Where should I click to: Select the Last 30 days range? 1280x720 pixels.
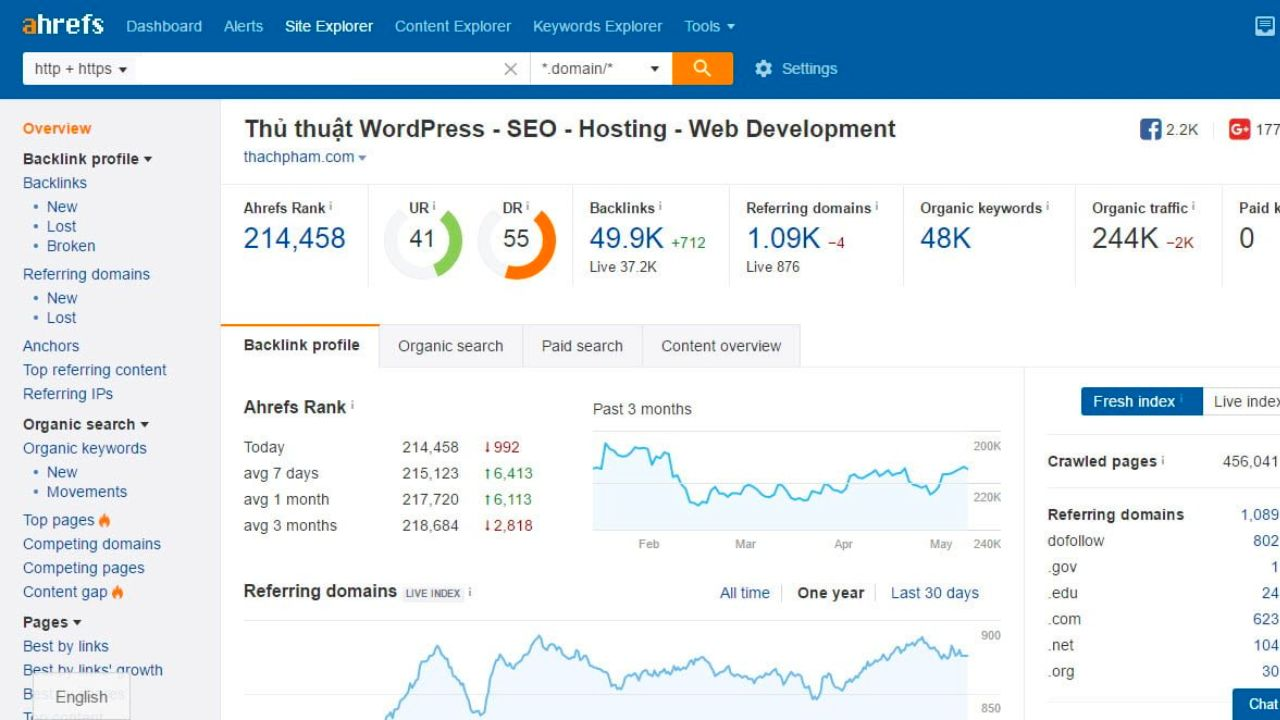click(x=935, y=593)
